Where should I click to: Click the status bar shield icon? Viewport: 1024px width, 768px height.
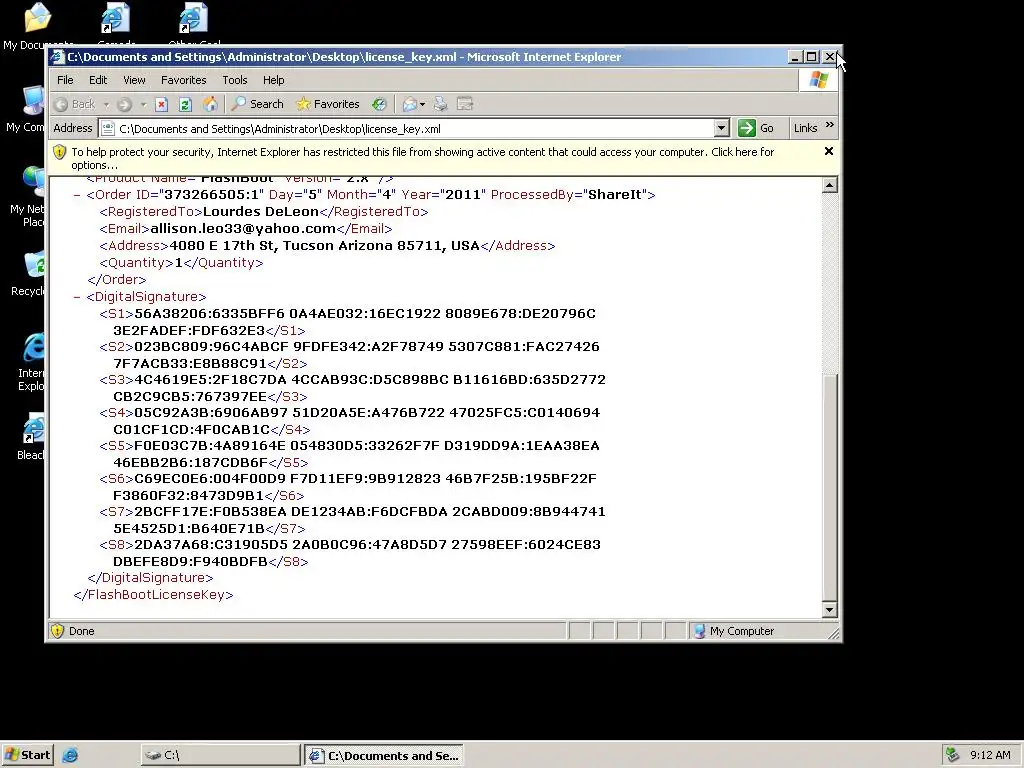57,631
